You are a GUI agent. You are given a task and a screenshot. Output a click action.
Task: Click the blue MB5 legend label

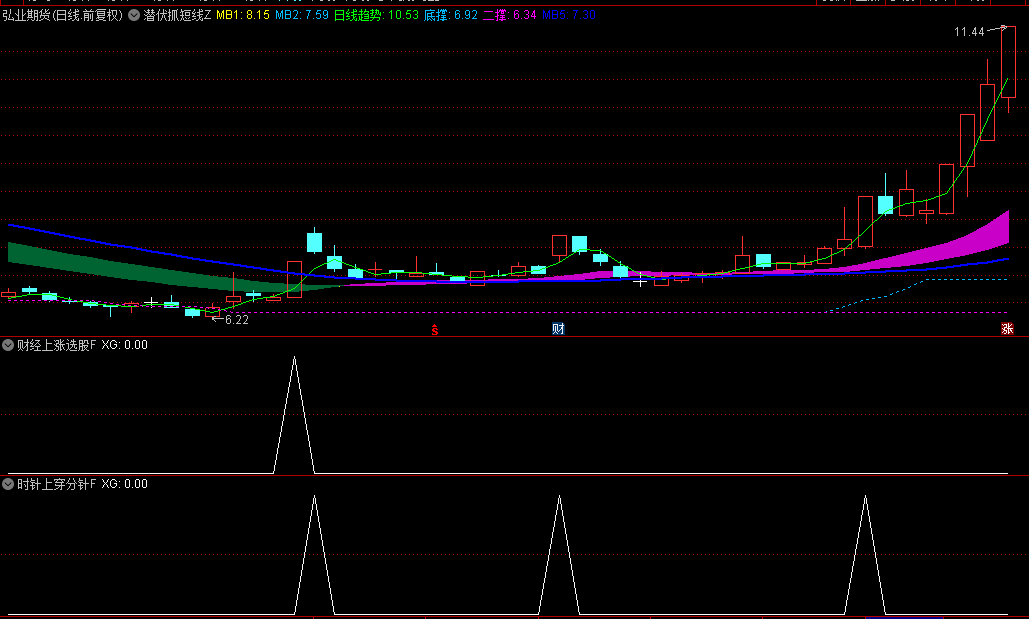(569, 15)
